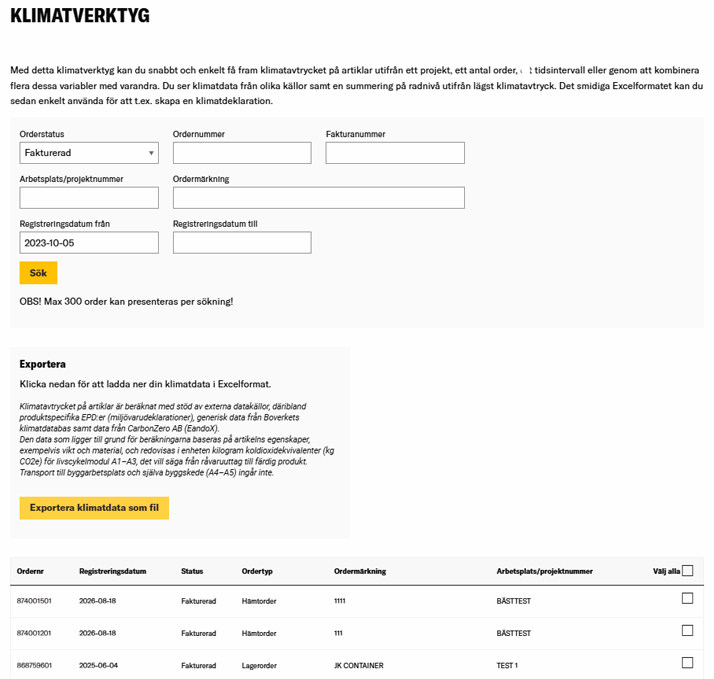Screen dimensions: 714x679
Task: Click date 2025-06-04 in table
Action: (98, 666)
